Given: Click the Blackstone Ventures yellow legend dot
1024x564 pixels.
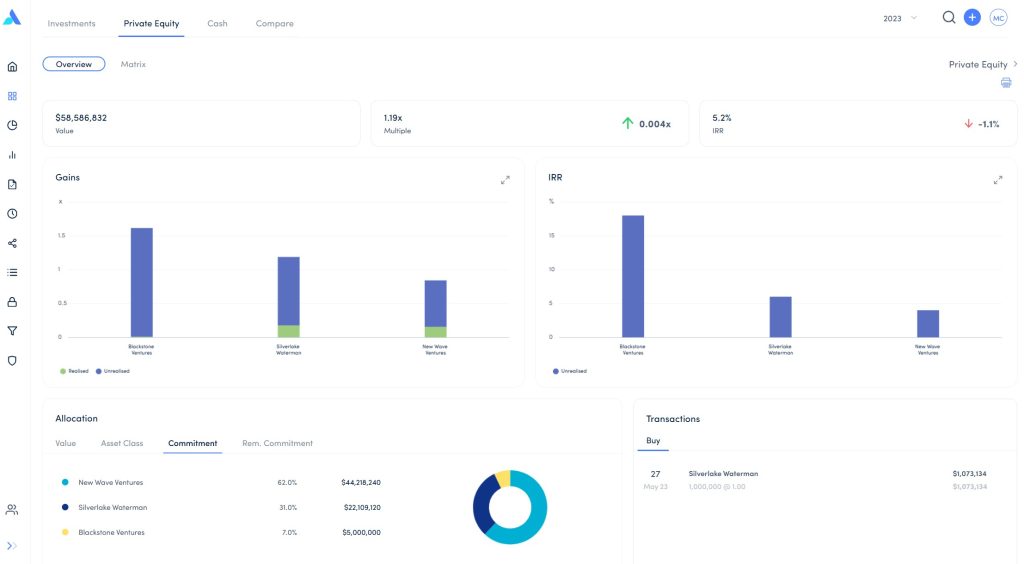Looking at the screenshot, I should [65, 532].
